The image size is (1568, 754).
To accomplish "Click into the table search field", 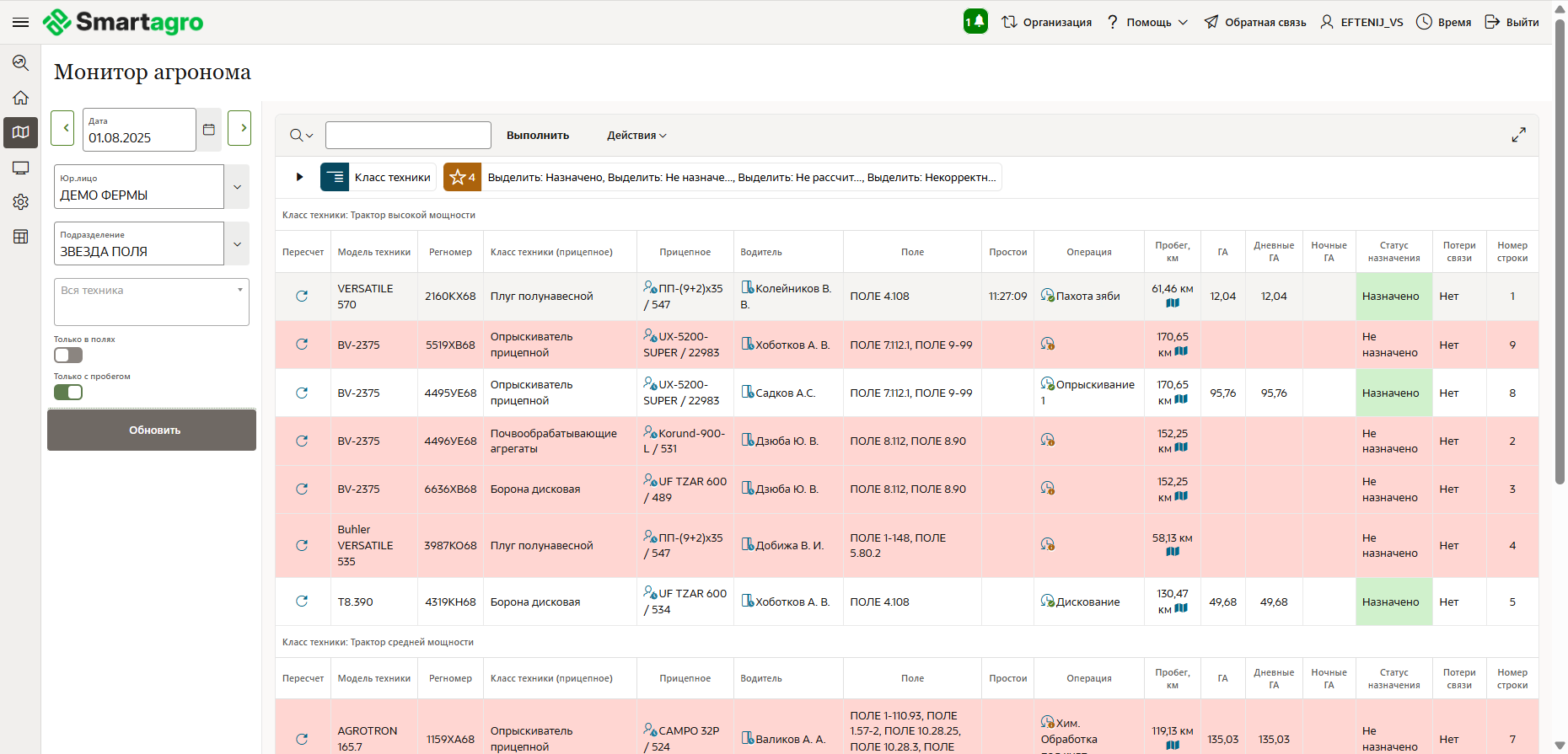I will coord(408,136).
